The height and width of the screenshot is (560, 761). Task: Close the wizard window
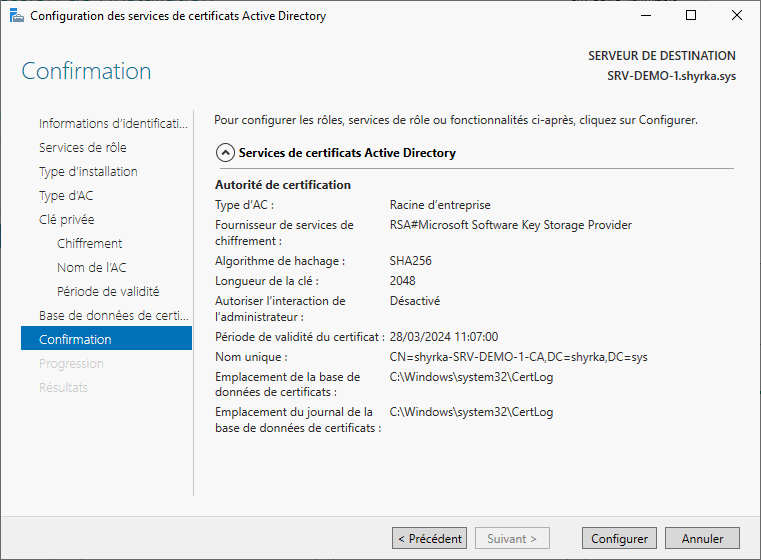click(x=737, y=16)
